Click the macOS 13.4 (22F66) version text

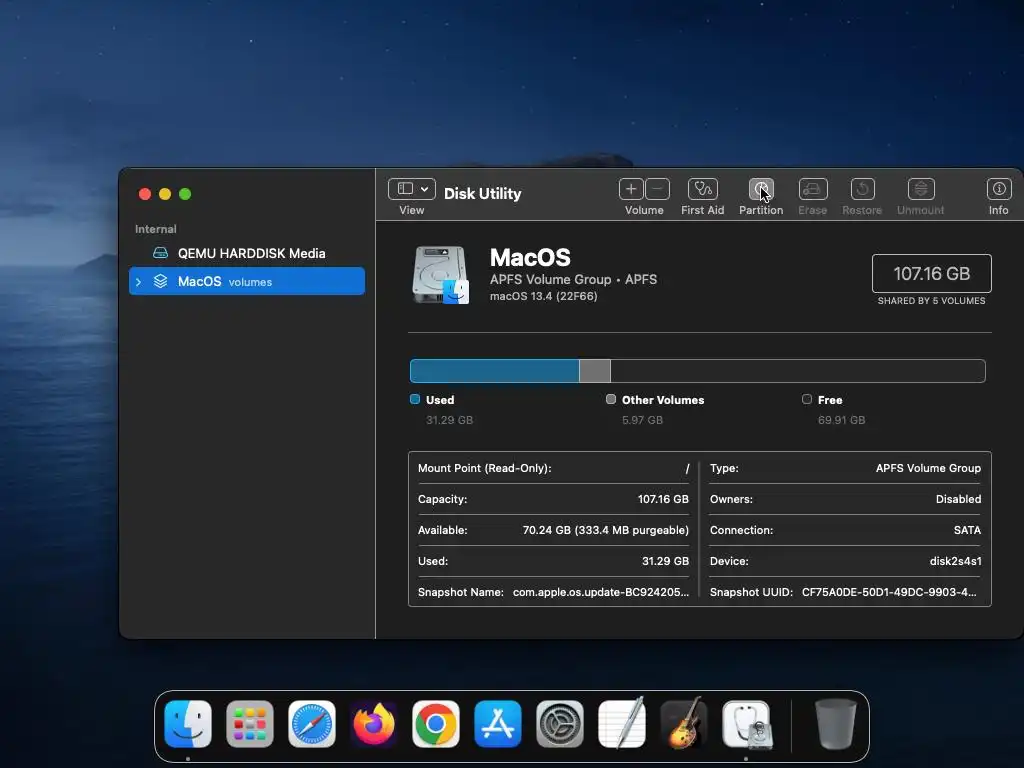click(543, 296)
